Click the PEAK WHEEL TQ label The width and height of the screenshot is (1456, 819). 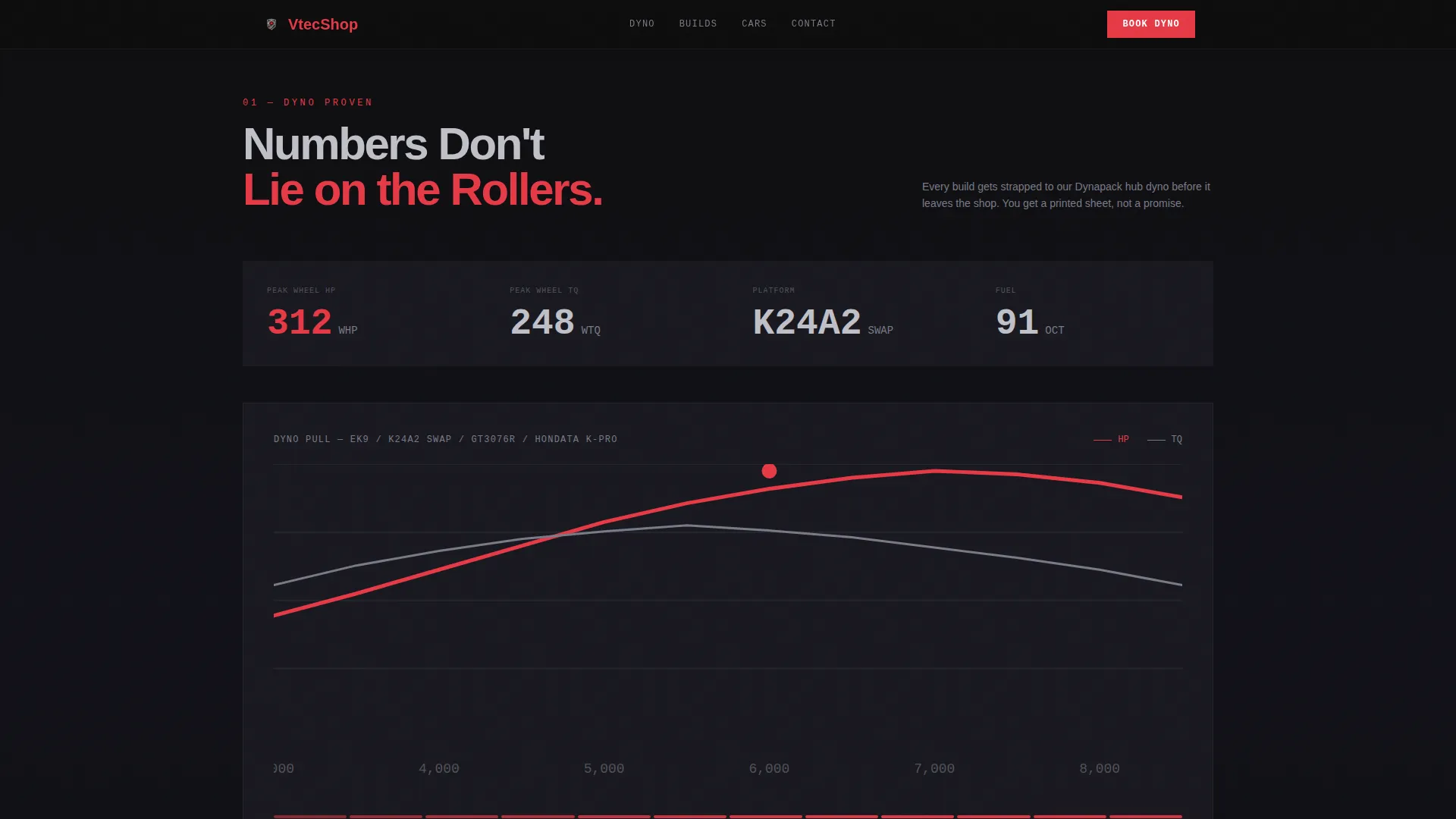(x=544, y=290)
